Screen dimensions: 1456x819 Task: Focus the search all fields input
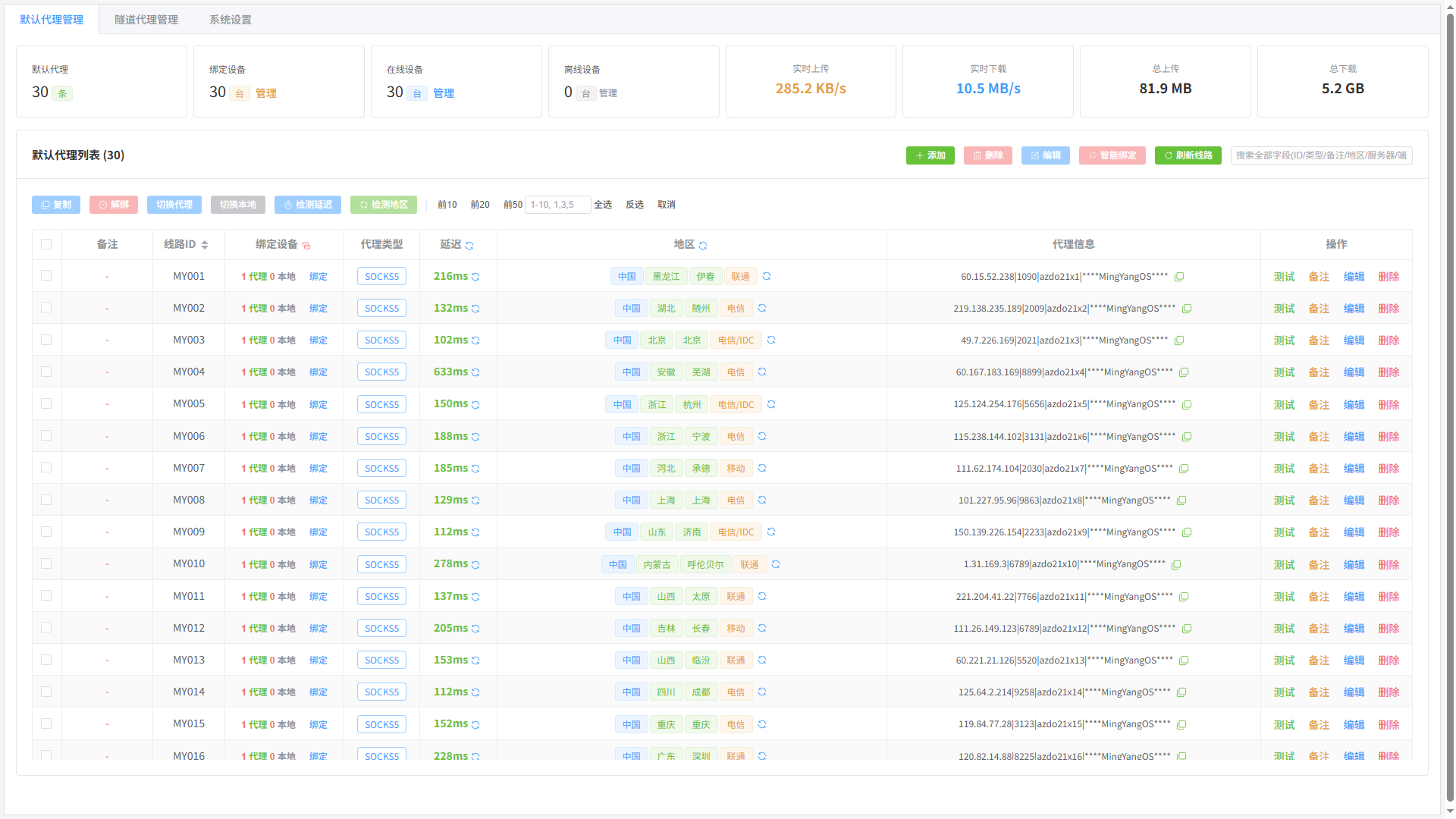pos(1321,155)
